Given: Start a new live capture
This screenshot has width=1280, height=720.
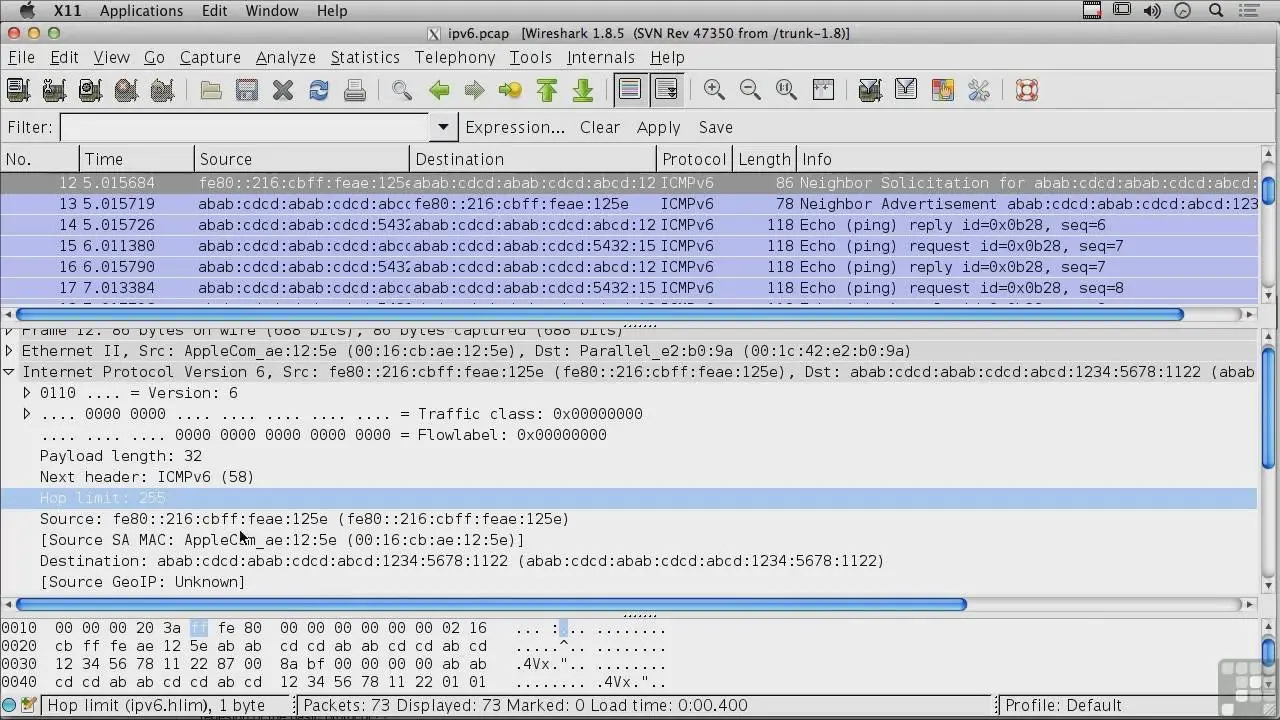Looking at the screenshot, I should pos(90,90).
